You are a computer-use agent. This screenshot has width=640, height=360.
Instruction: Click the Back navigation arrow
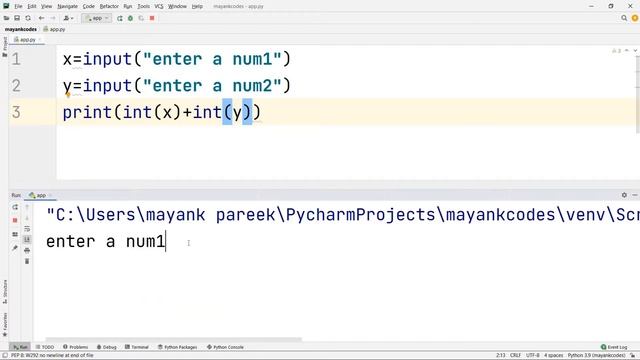[x=41, y=18]
